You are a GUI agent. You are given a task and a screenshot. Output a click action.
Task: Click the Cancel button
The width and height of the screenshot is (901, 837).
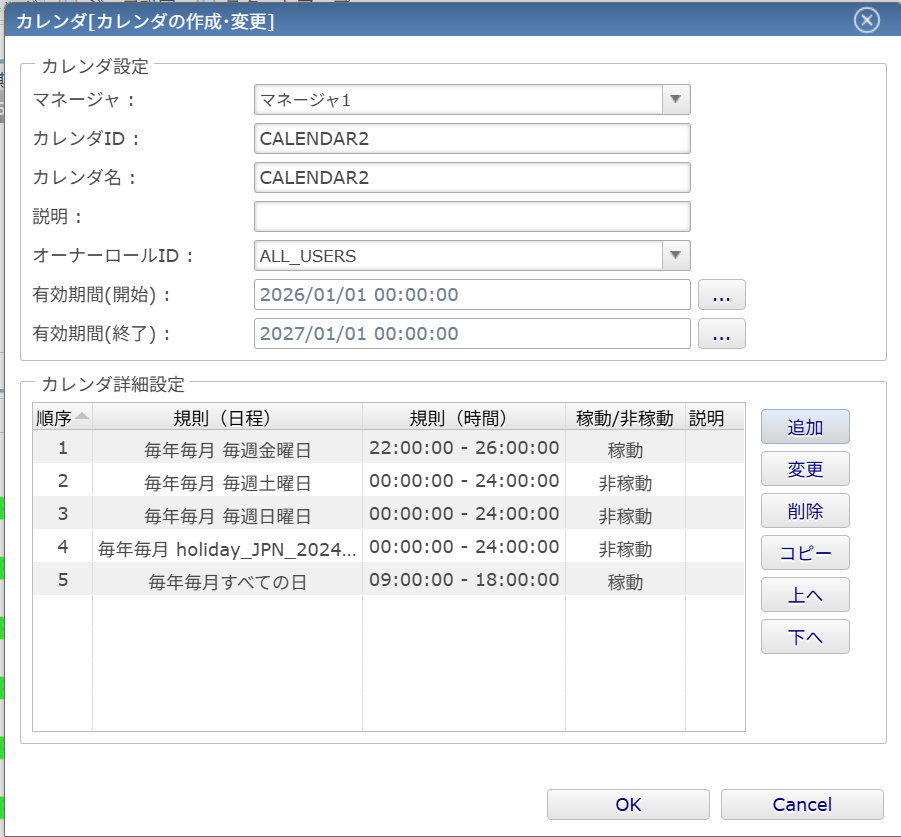click(x=802, y=804)
